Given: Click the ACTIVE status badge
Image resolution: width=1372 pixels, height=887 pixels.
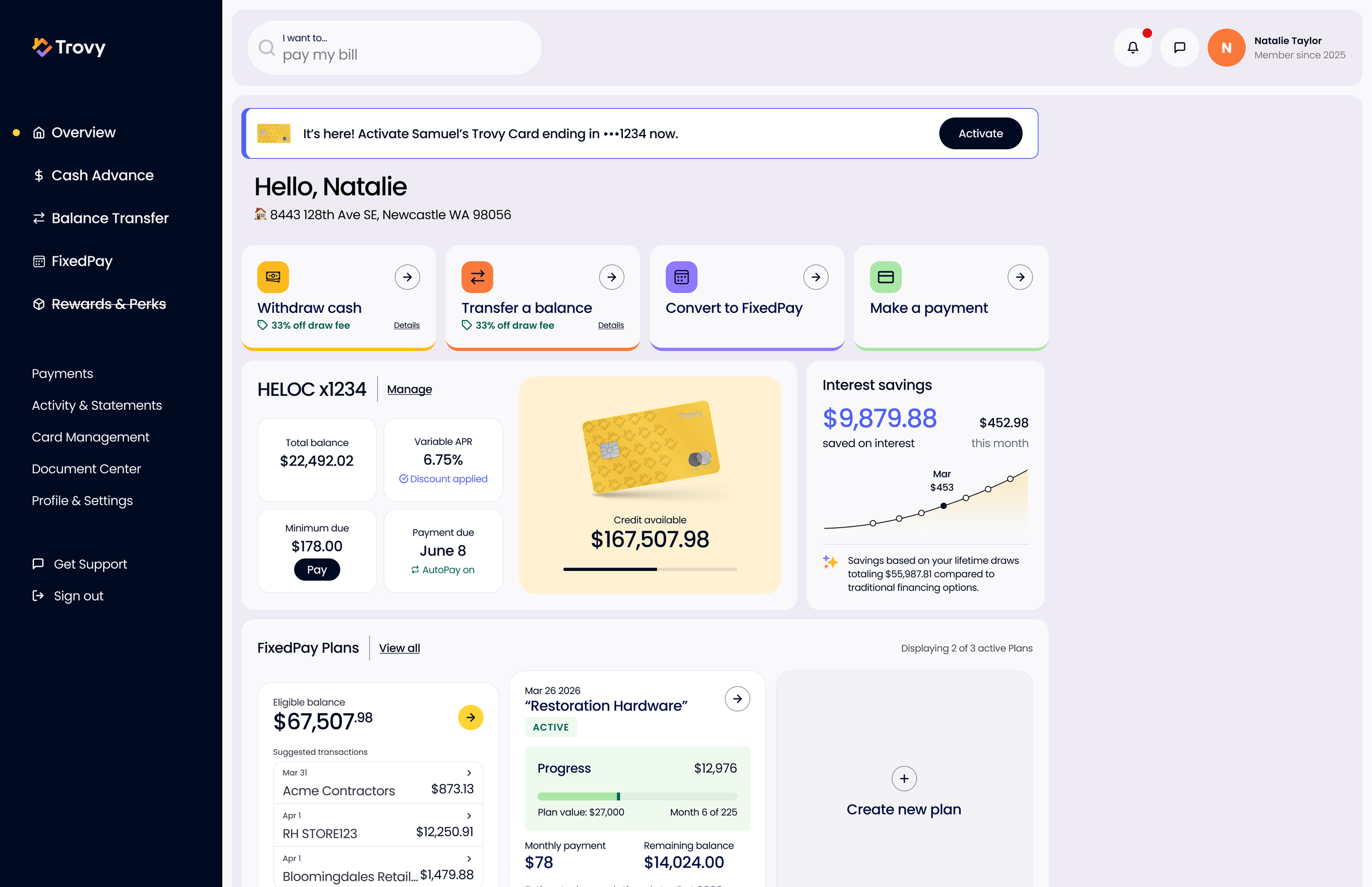Looking at the screenshot, I should [x=550, y=727].
